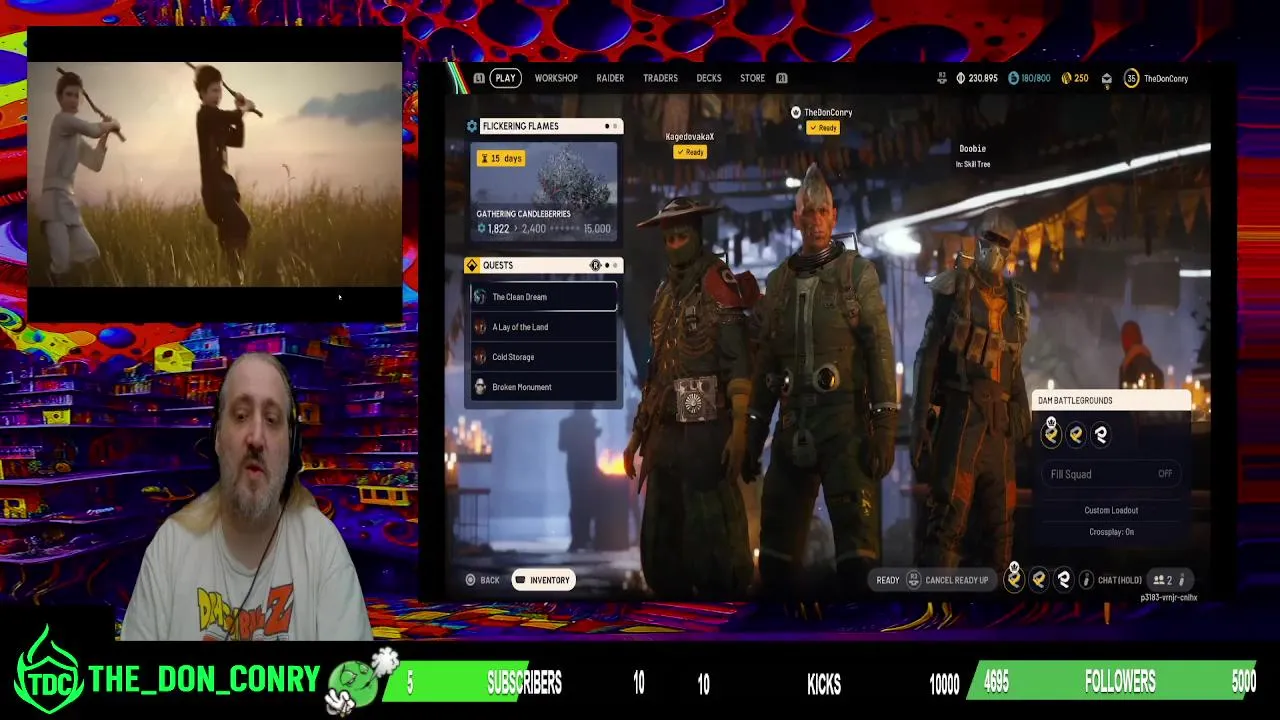This screenshot has width=1280, height=720.
Task: Click the KagedovakaX player name
Action: 690,137
